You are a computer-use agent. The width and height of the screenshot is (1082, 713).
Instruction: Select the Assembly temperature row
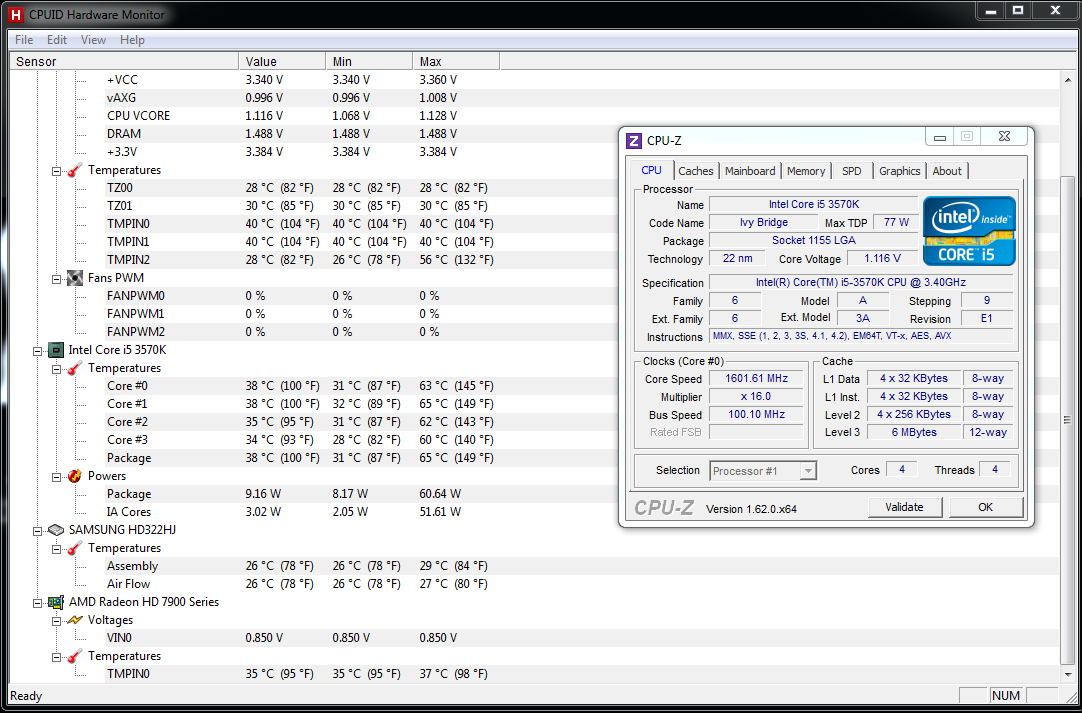[x=534, y=566]
